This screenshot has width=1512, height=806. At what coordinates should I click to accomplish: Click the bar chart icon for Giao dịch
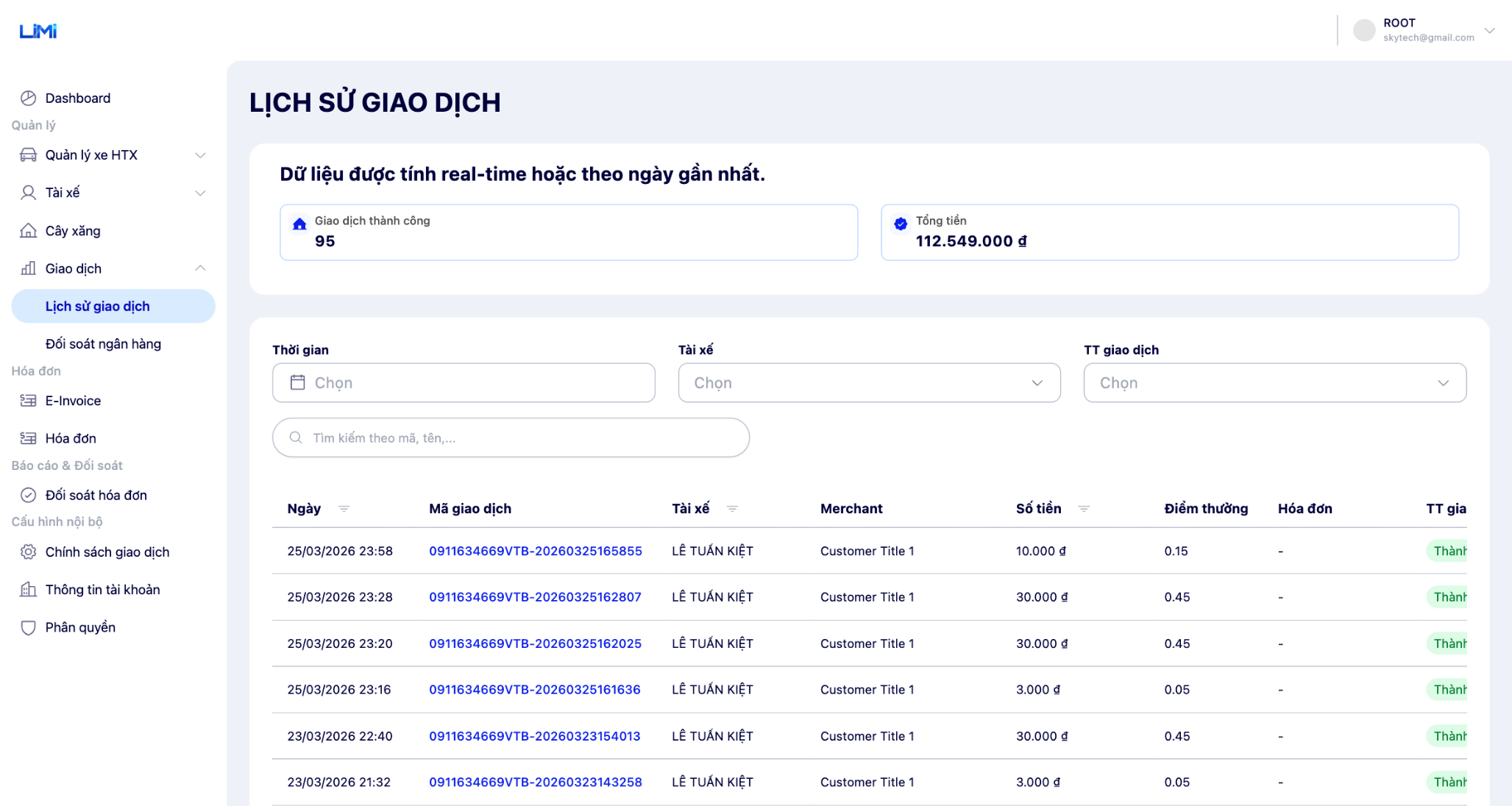click(28, 268)
